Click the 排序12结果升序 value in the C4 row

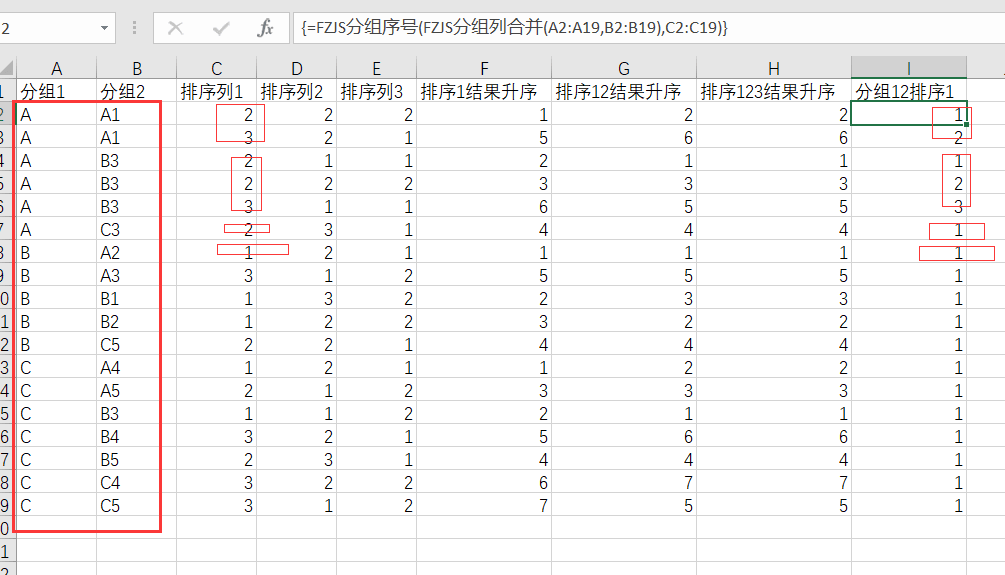click(x=624, y=483)
